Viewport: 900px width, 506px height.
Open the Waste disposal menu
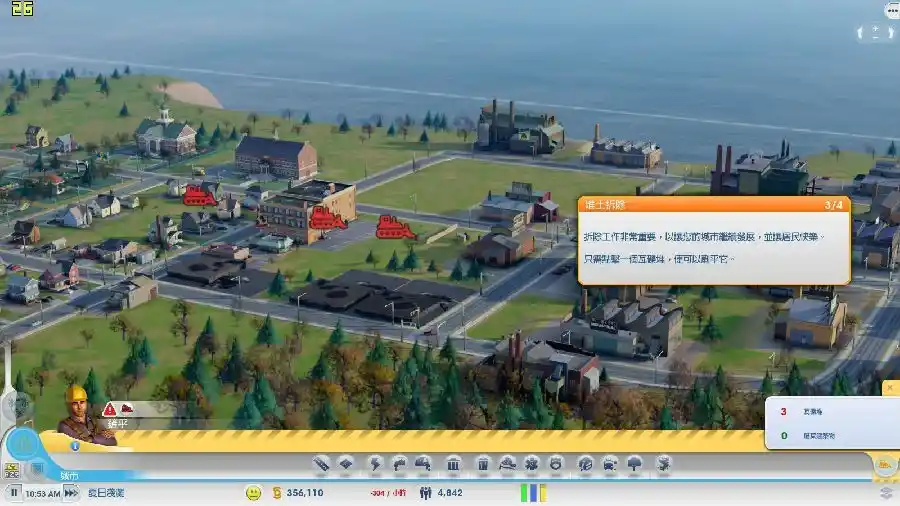click(483, 464)
